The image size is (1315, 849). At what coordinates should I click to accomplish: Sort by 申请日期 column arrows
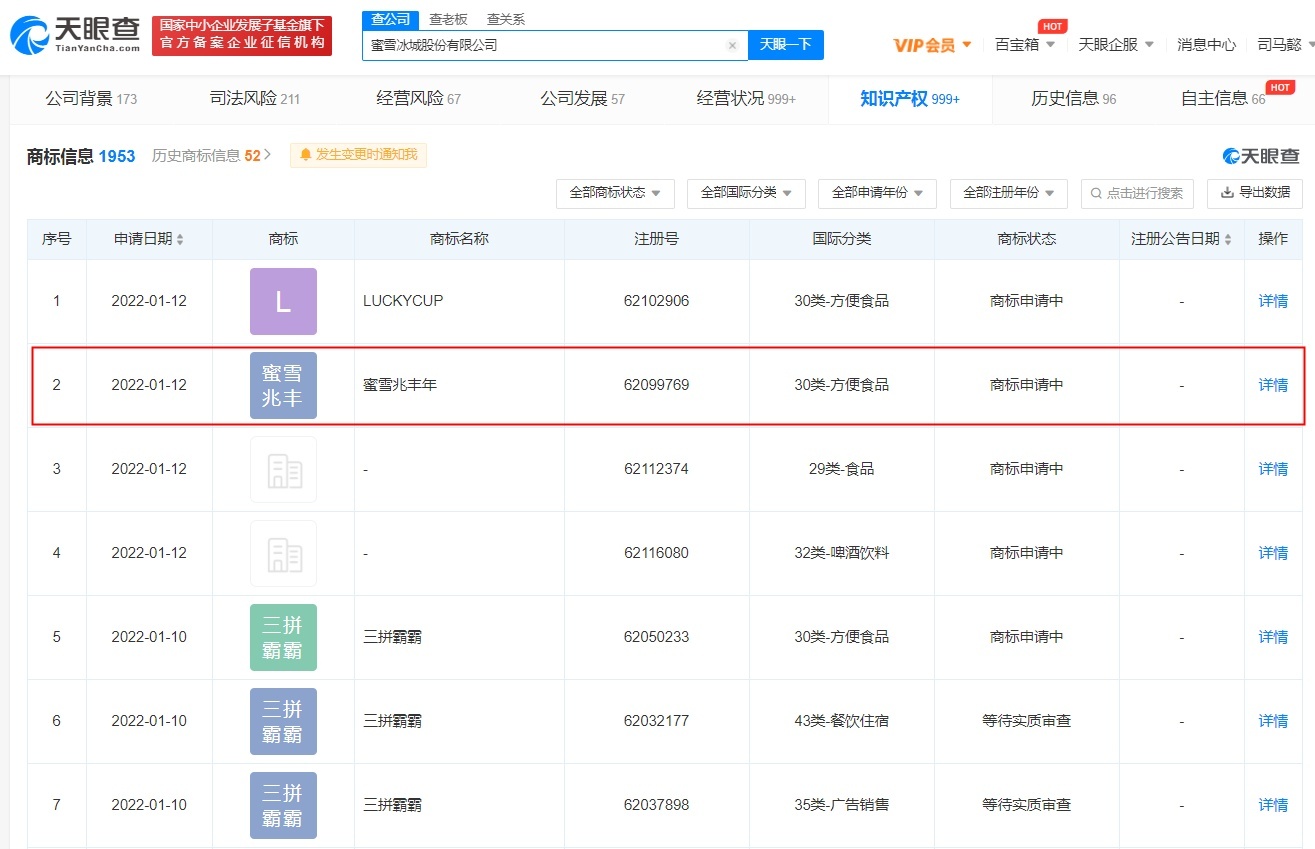point(180,240)
